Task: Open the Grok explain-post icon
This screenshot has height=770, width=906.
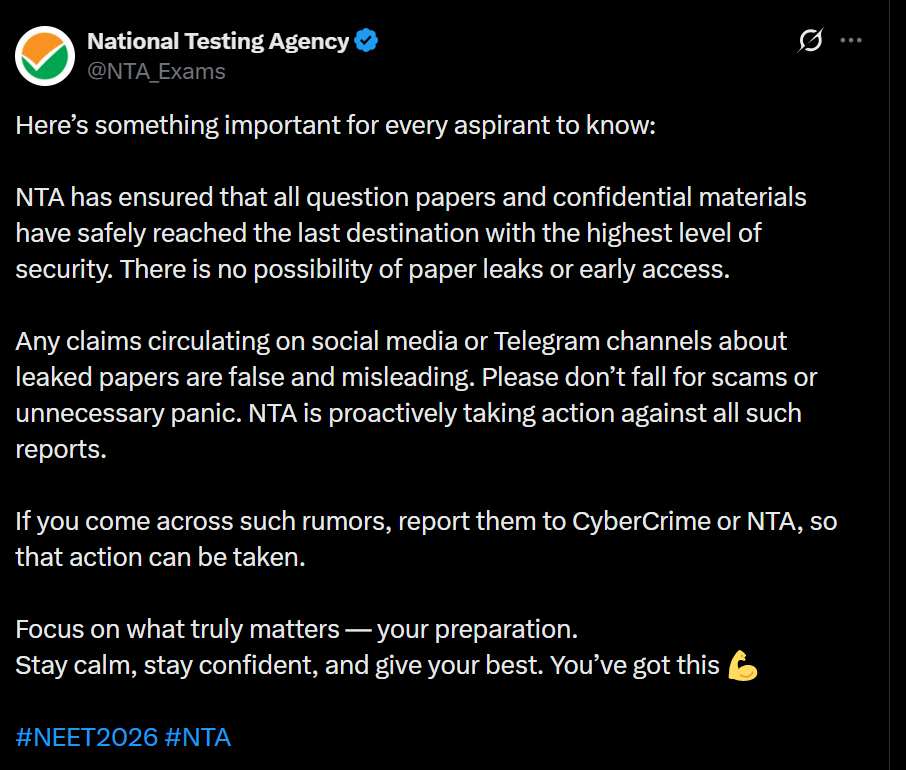Action: (810, 41)
